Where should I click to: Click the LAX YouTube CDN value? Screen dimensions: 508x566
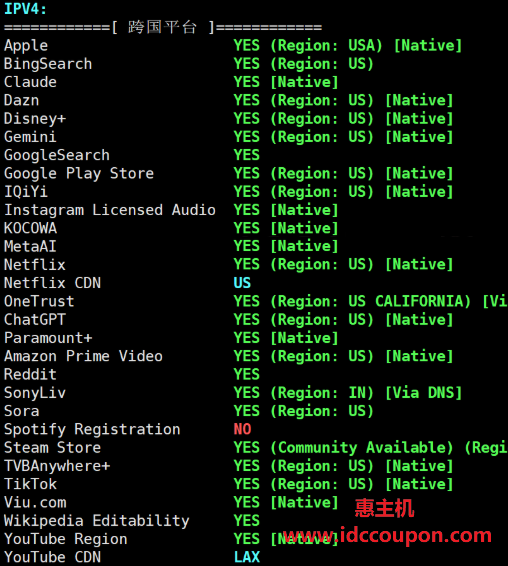[x=247, y=557]
